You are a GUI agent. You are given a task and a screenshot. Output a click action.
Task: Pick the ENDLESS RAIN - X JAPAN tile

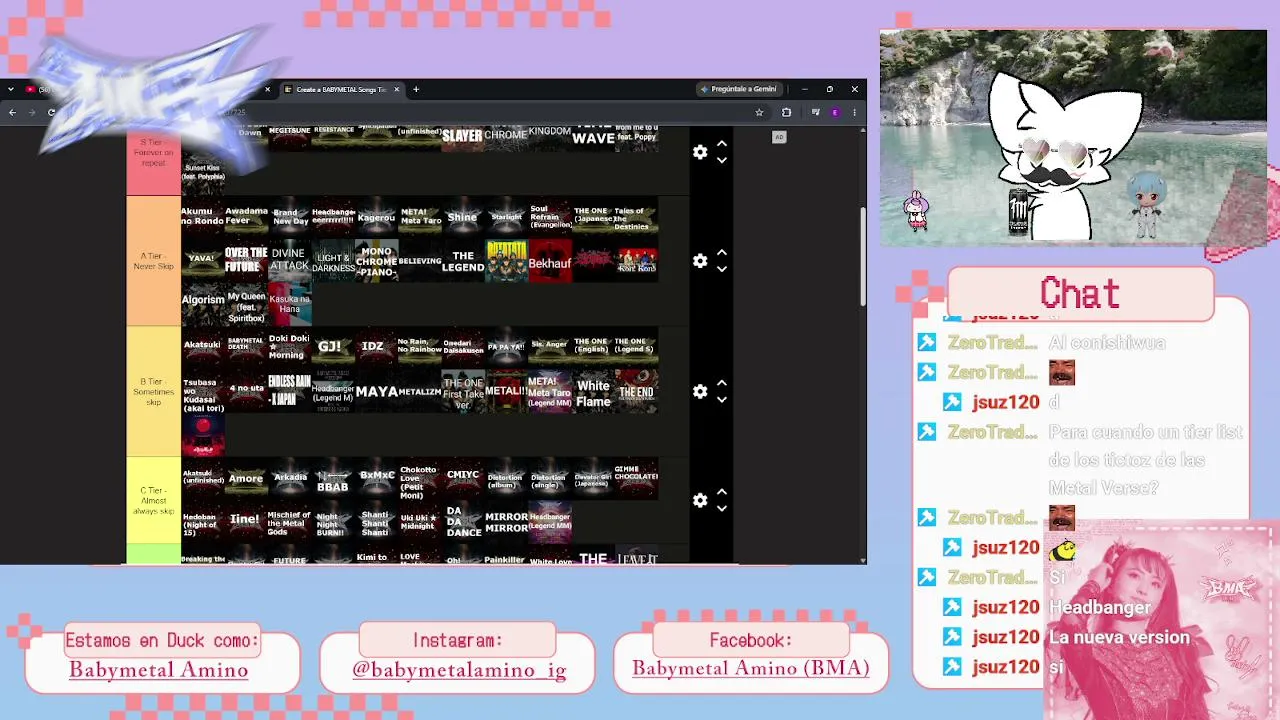click(290, 391)
